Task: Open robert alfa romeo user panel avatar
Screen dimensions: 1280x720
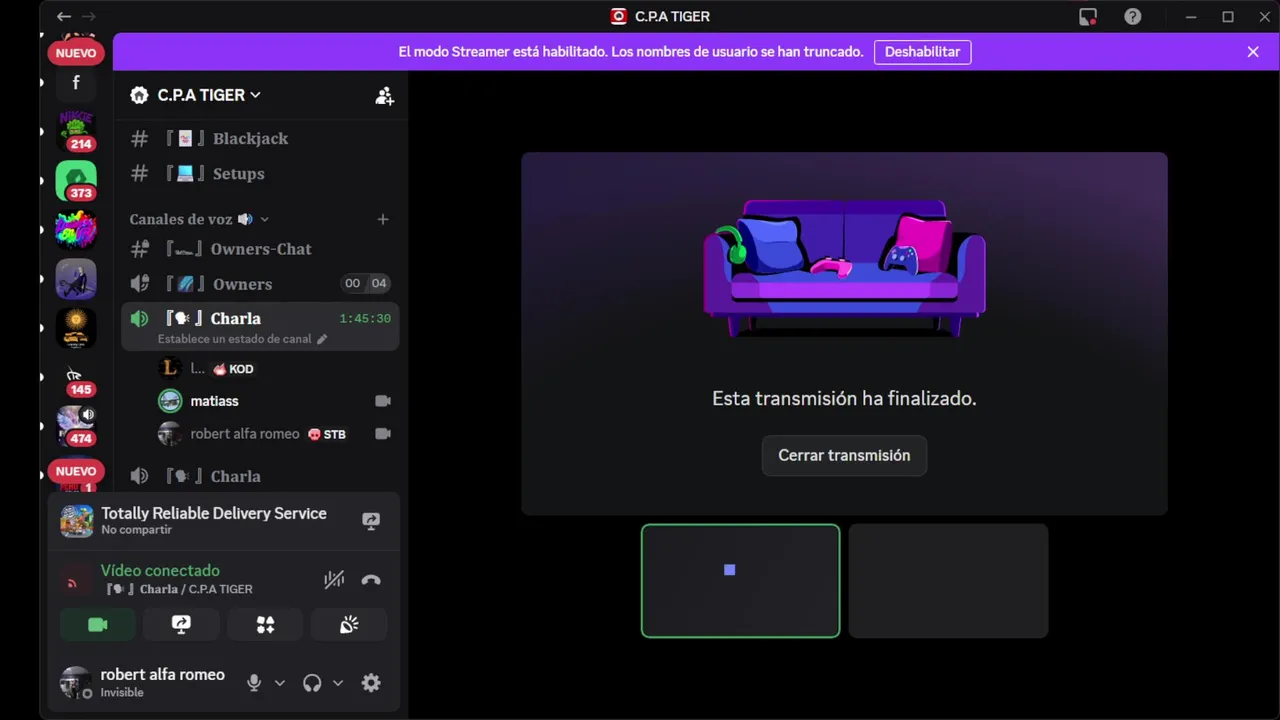Action: pos(76,683)
